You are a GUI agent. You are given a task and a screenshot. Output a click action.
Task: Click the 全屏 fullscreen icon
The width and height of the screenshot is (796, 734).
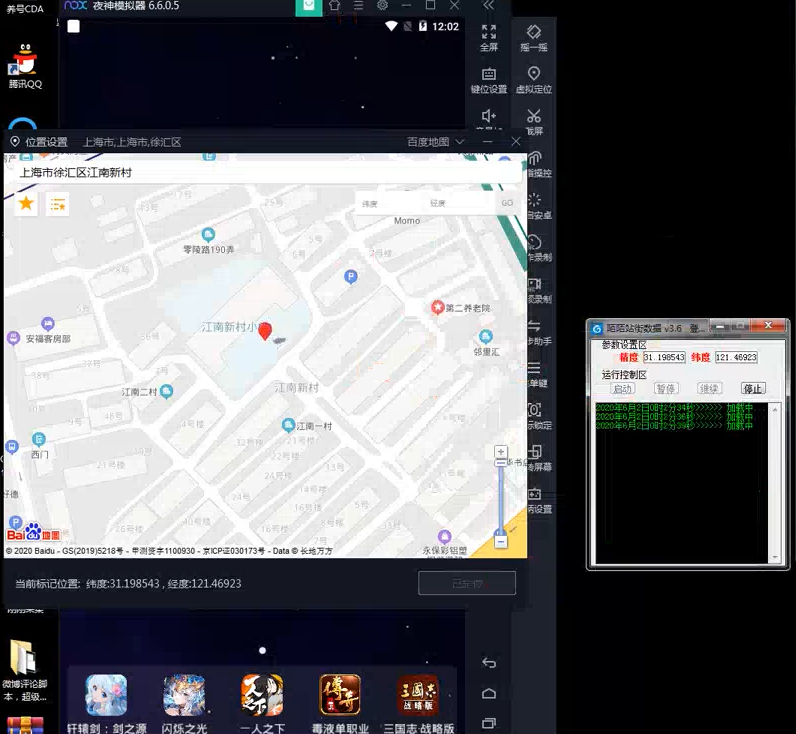point(488,37)
